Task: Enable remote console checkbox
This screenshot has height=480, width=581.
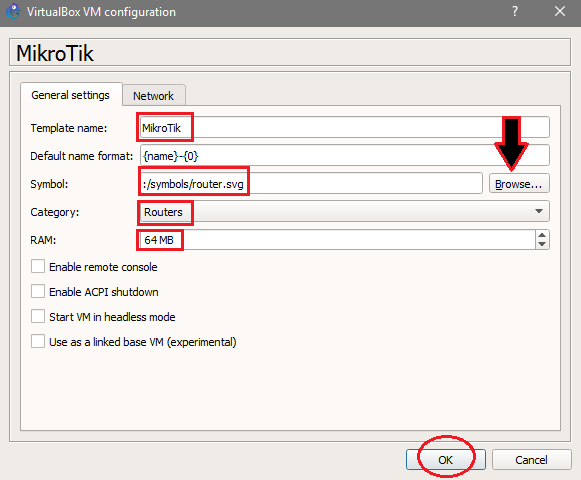Action: pyautogui.click(x=38, y=267)
